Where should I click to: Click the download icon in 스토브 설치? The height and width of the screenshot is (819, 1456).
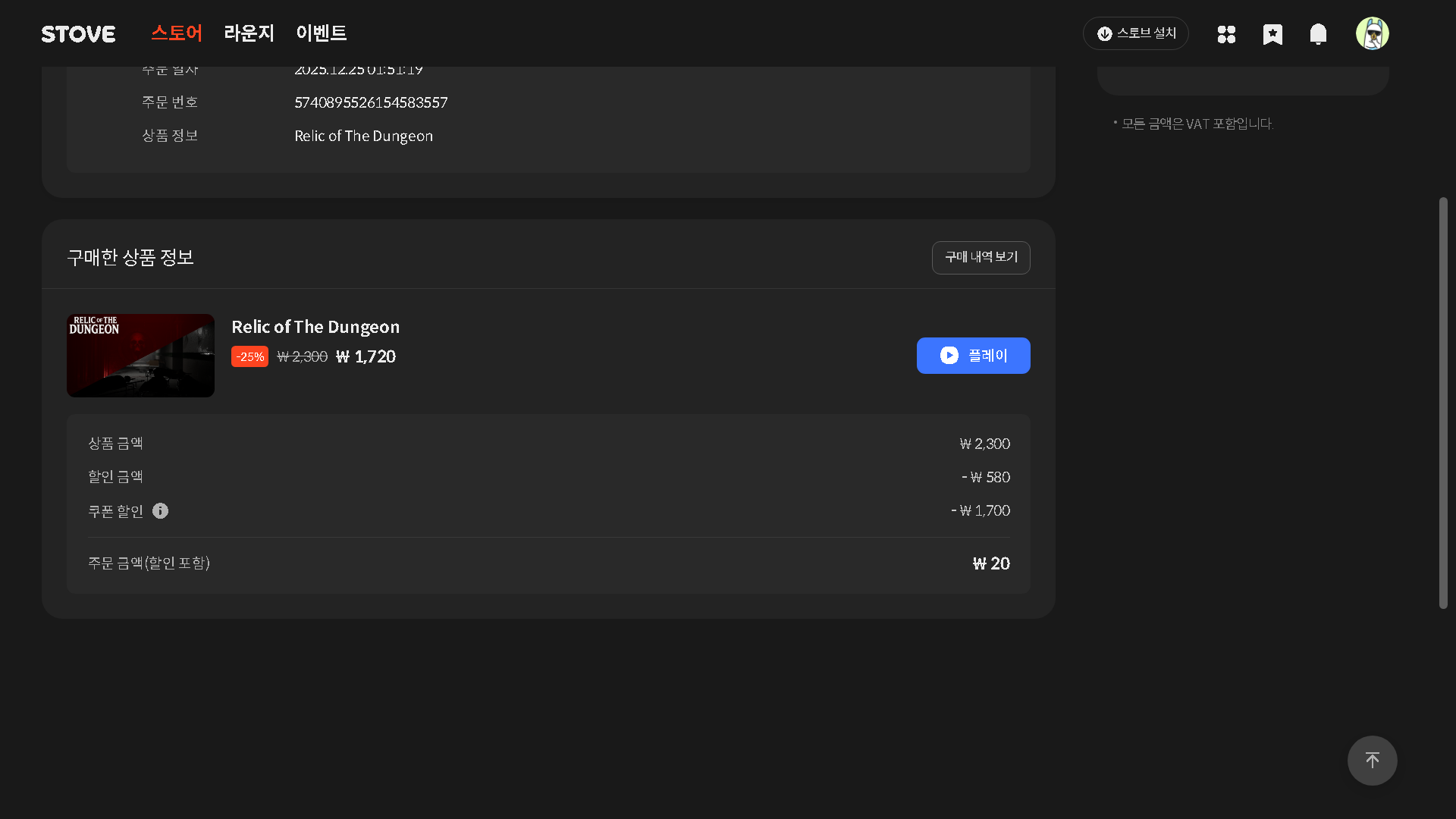(x=1105, y=34)
